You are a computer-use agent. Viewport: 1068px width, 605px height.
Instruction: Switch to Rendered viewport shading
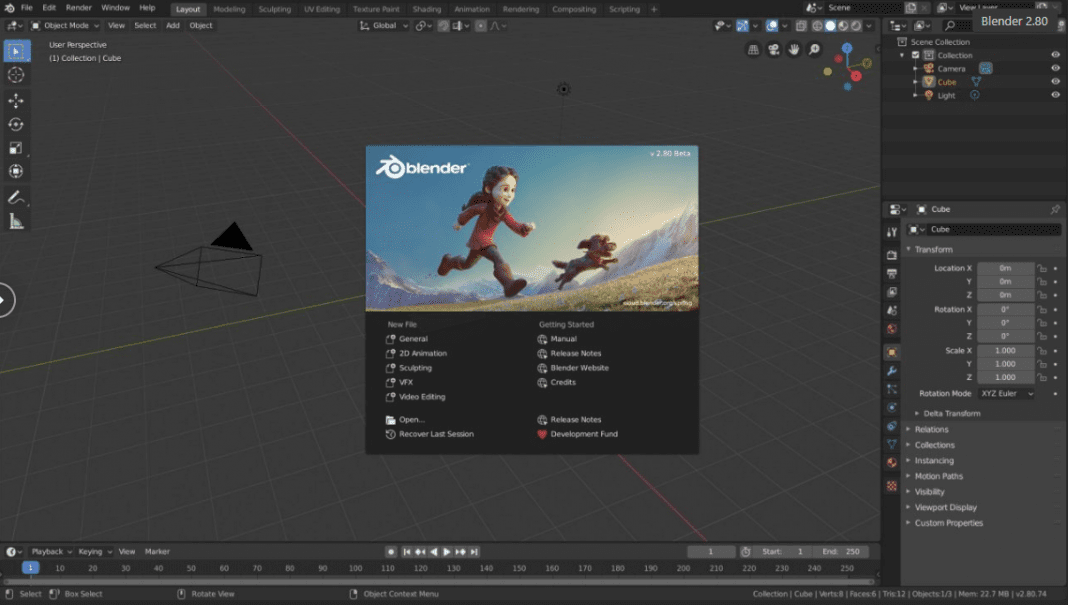pos(856,27)
